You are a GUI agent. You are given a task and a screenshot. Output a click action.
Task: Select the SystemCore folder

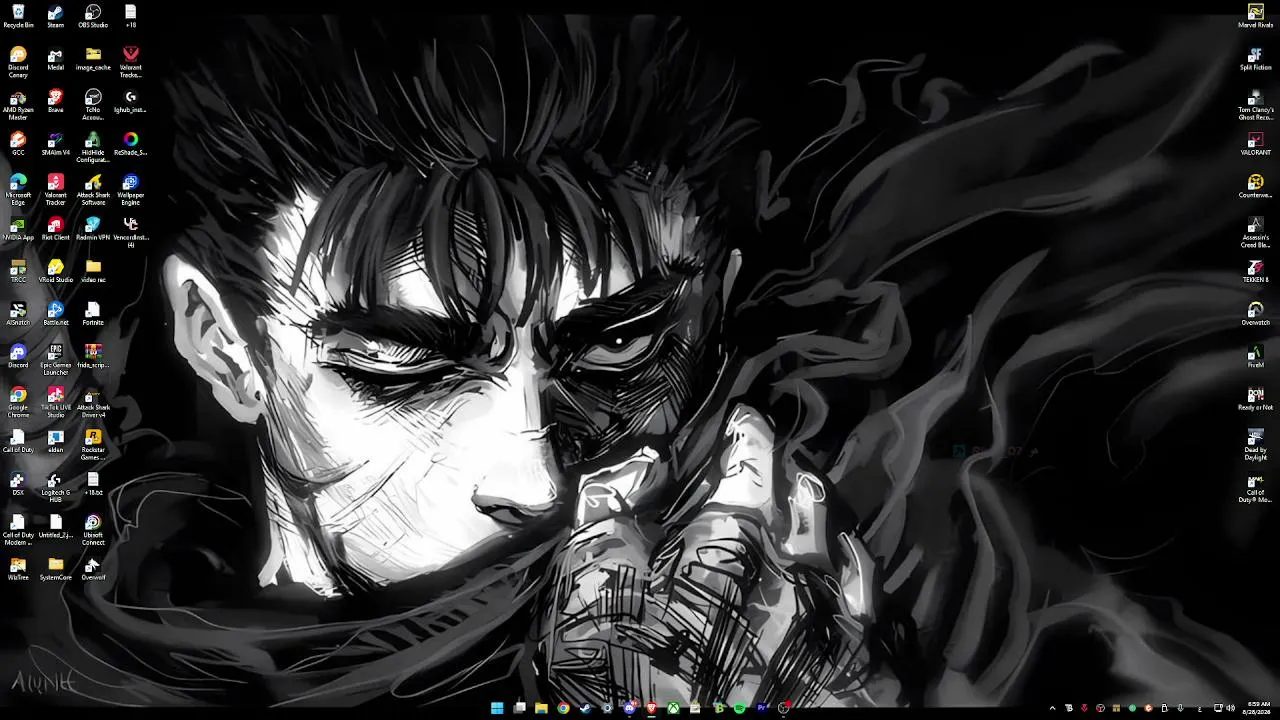(56, 569)
